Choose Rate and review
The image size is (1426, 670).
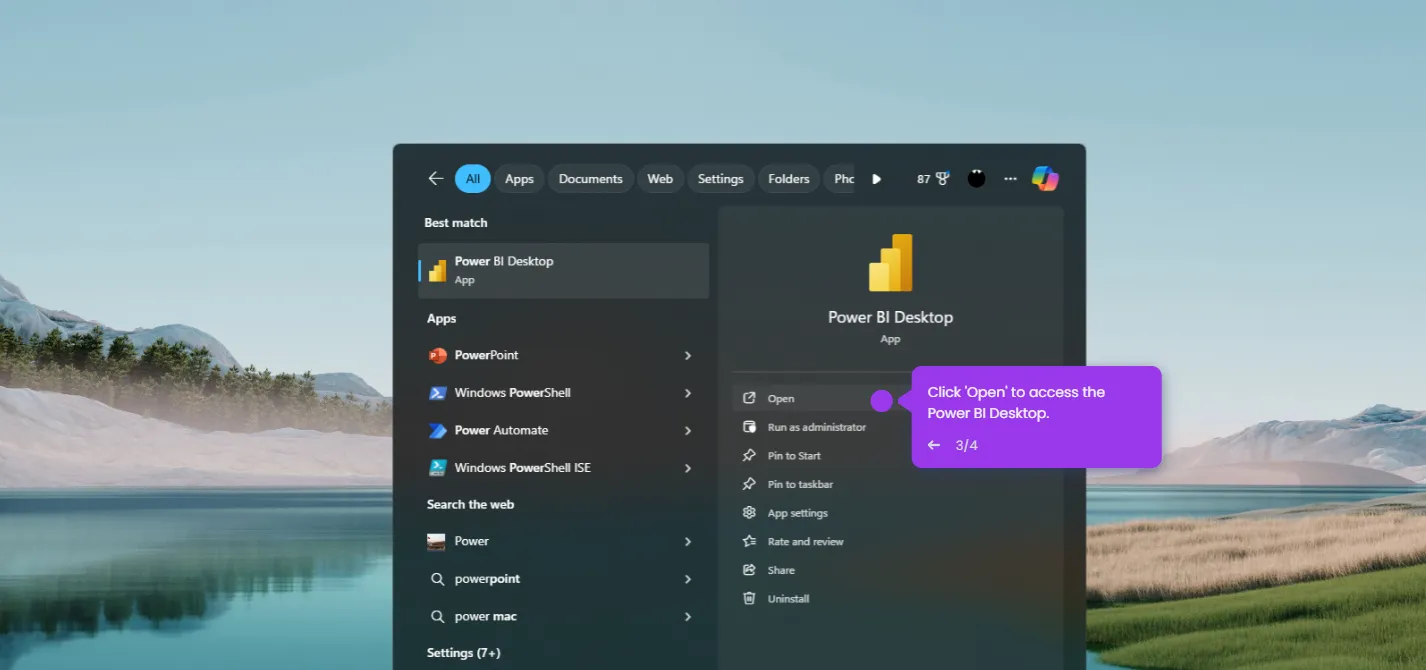[805, 542]
